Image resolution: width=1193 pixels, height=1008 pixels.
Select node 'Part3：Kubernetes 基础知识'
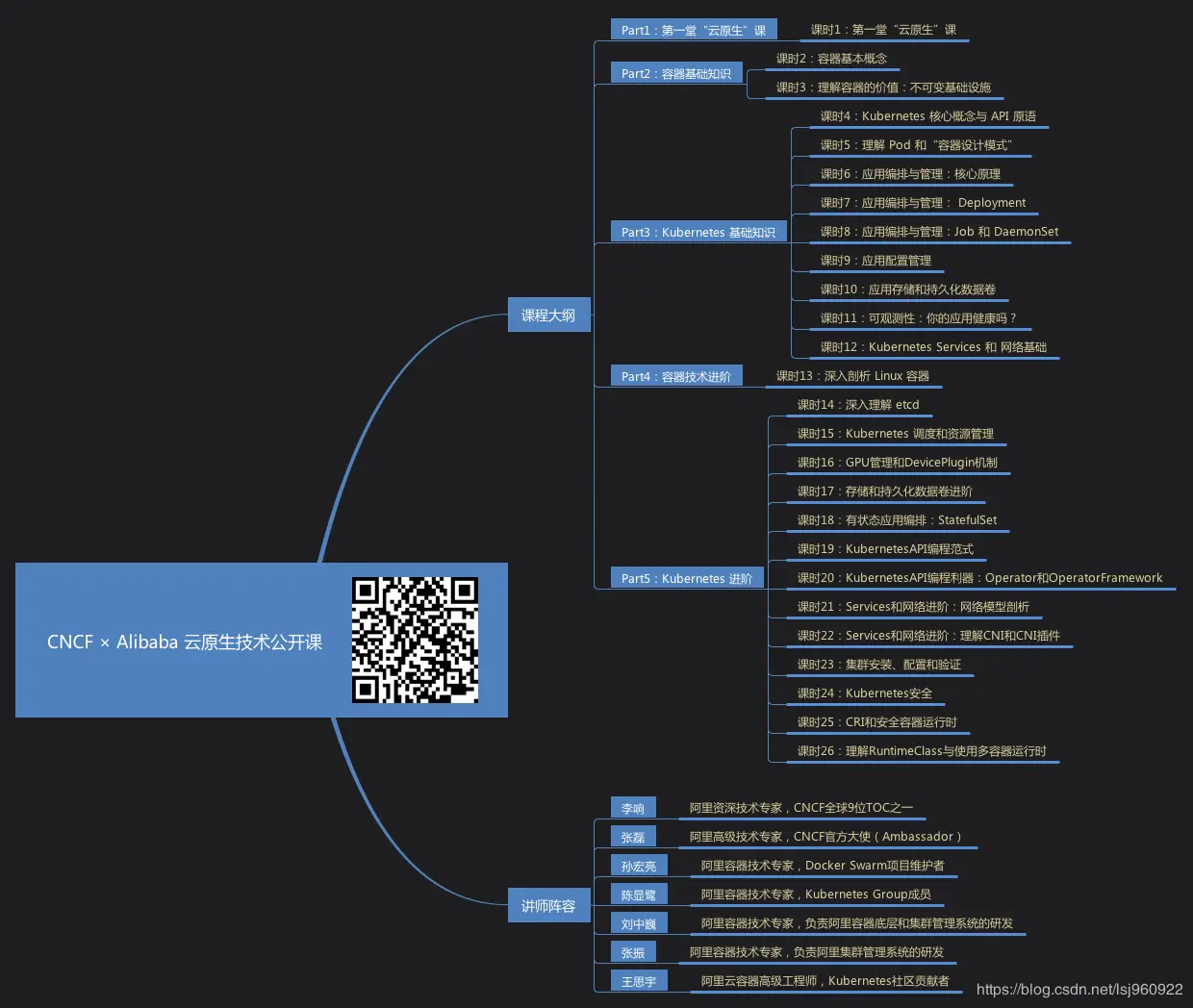(698, 233)
